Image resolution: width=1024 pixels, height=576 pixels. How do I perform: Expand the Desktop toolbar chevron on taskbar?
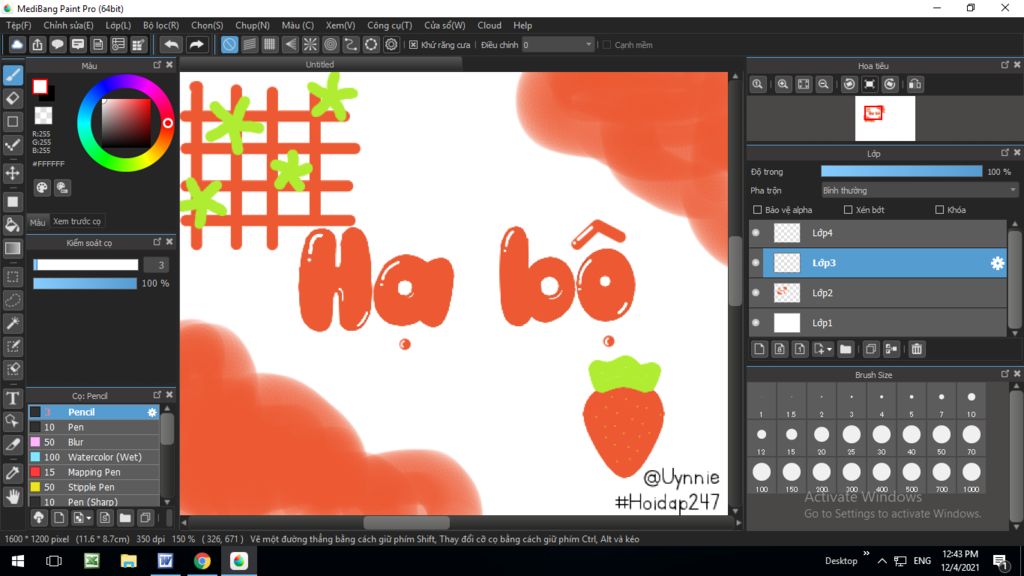click(867, 553)
